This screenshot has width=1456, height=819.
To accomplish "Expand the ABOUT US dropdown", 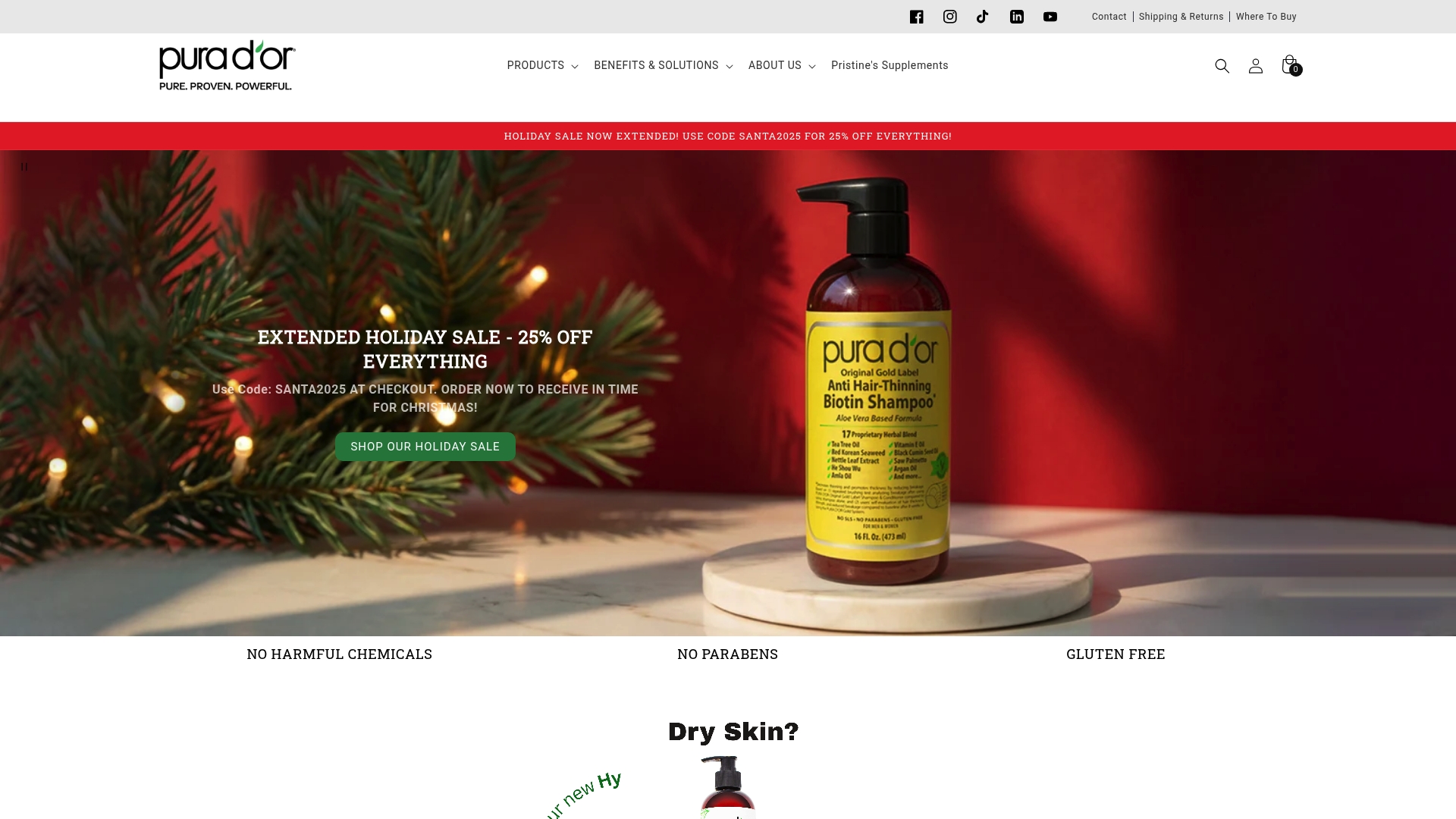I will (x=781, y=65).
